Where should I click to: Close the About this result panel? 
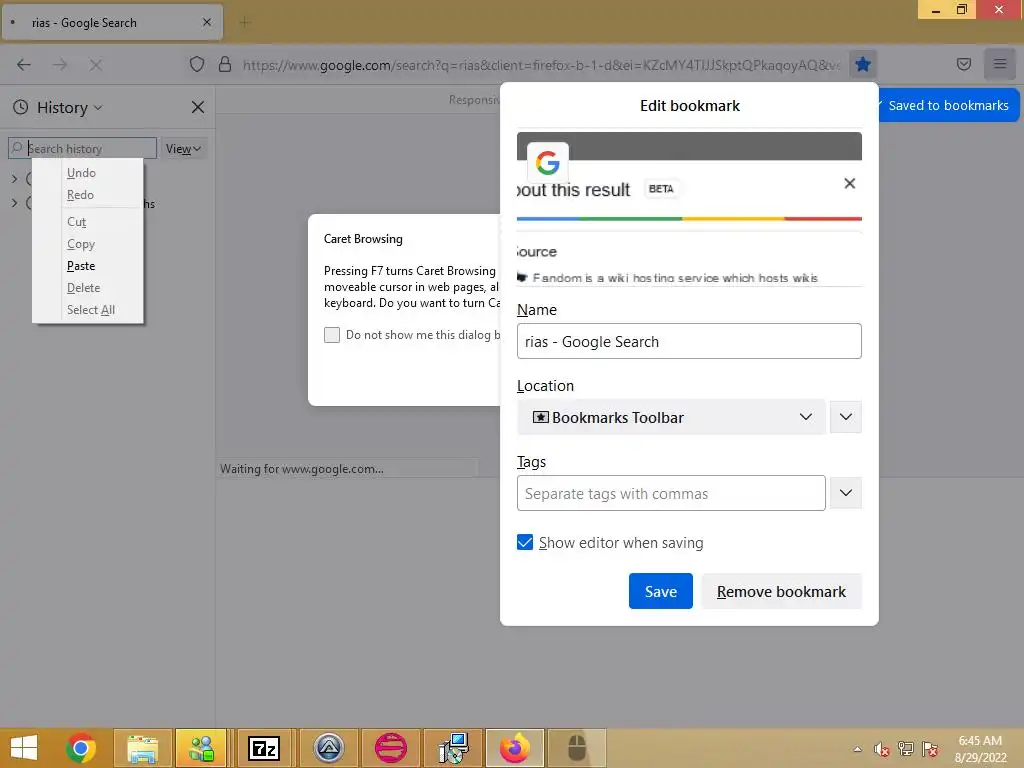click(849, 184)
